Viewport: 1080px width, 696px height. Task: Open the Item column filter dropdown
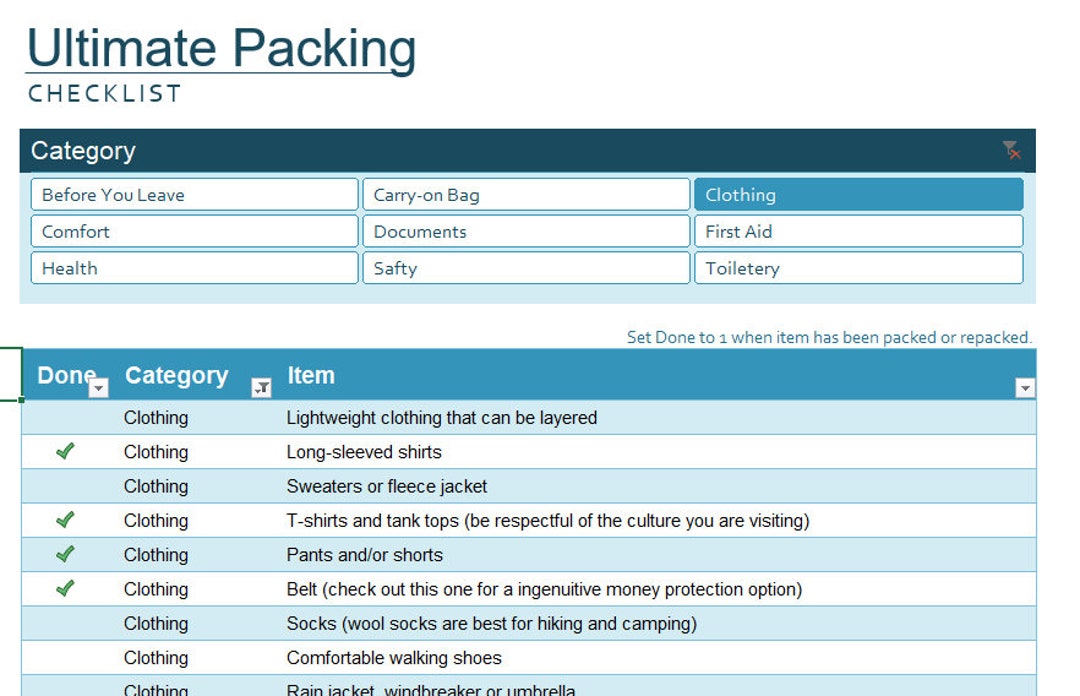tap(1023, 386)
